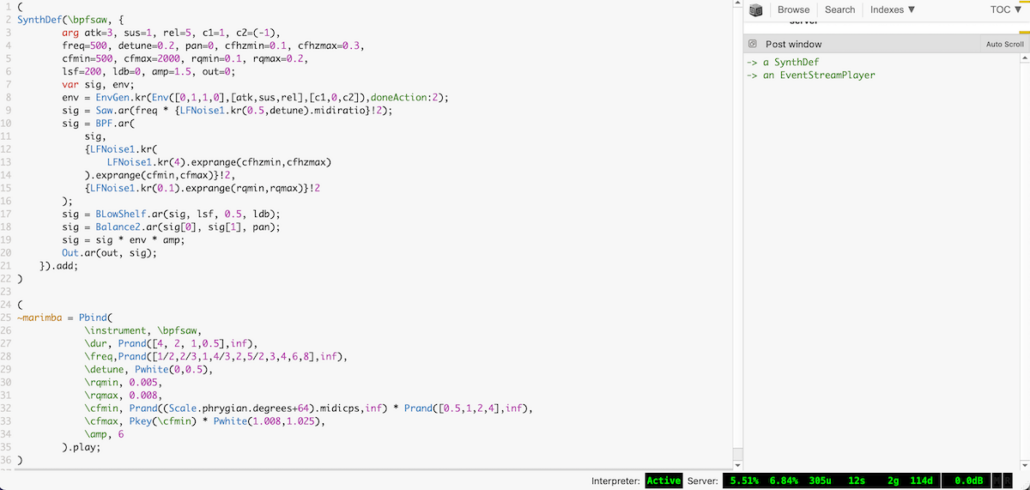Toggle Auto Scroll in Post window

(x=1004, y=44)
